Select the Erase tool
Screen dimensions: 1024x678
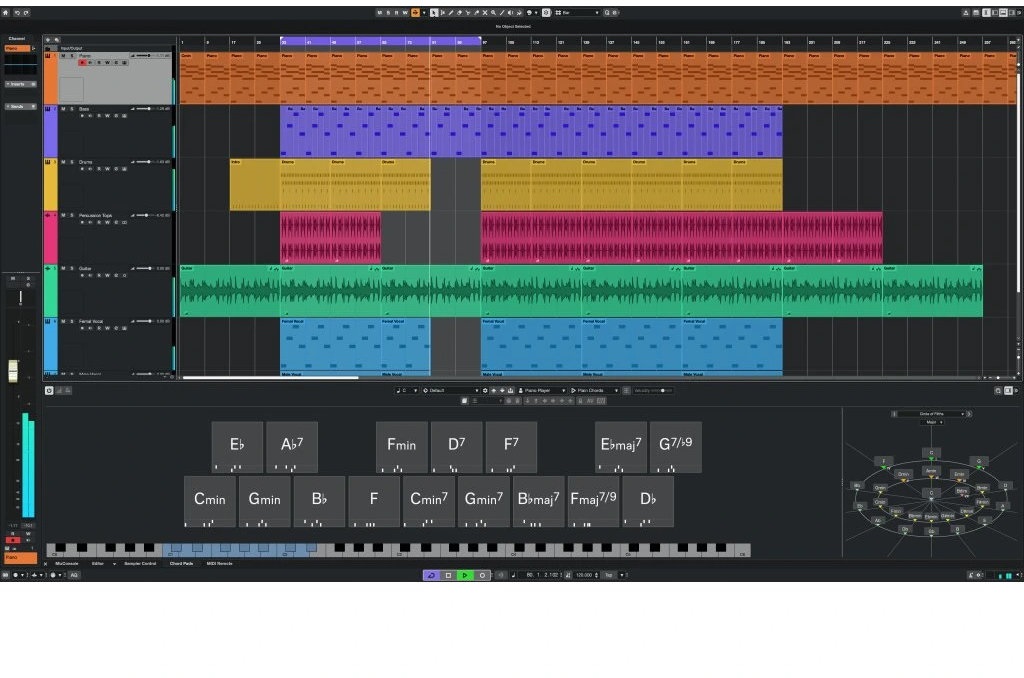point(459,12)
